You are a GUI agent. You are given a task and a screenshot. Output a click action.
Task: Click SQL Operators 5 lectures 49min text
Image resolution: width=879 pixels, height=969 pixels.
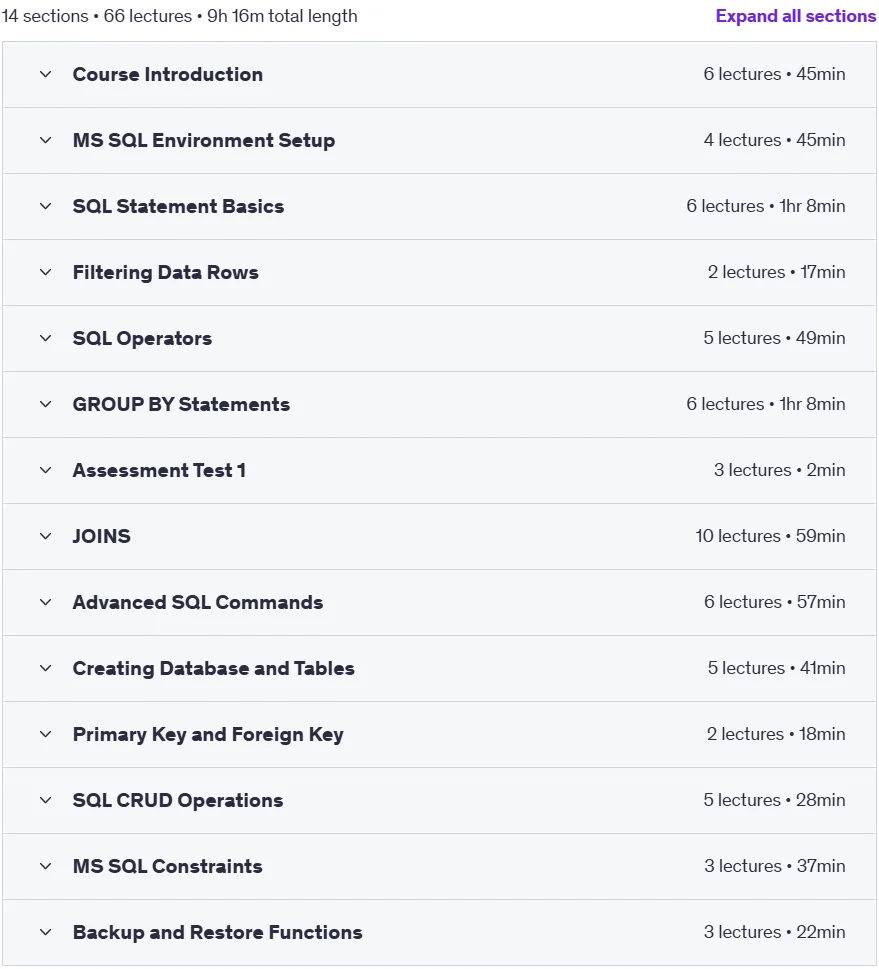click(774, 338)
